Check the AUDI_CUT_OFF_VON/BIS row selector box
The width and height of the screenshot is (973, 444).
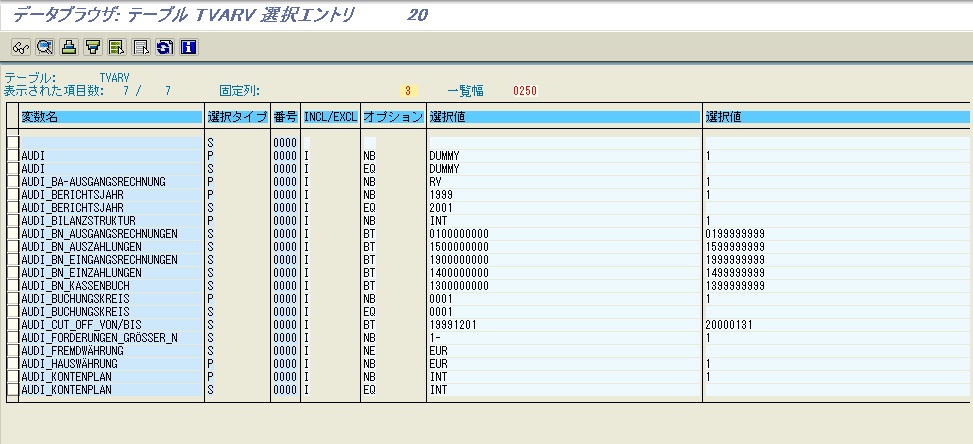click(x=12, y=325)
